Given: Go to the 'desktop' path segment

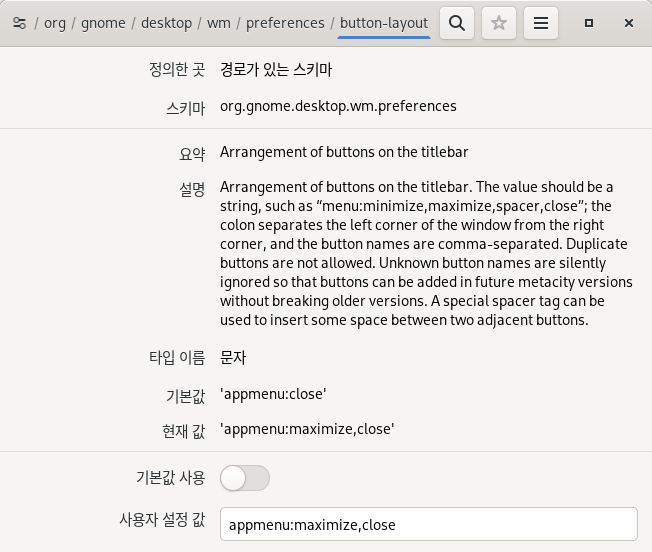Looking at the screenshot, I should (x=166, y=23).
